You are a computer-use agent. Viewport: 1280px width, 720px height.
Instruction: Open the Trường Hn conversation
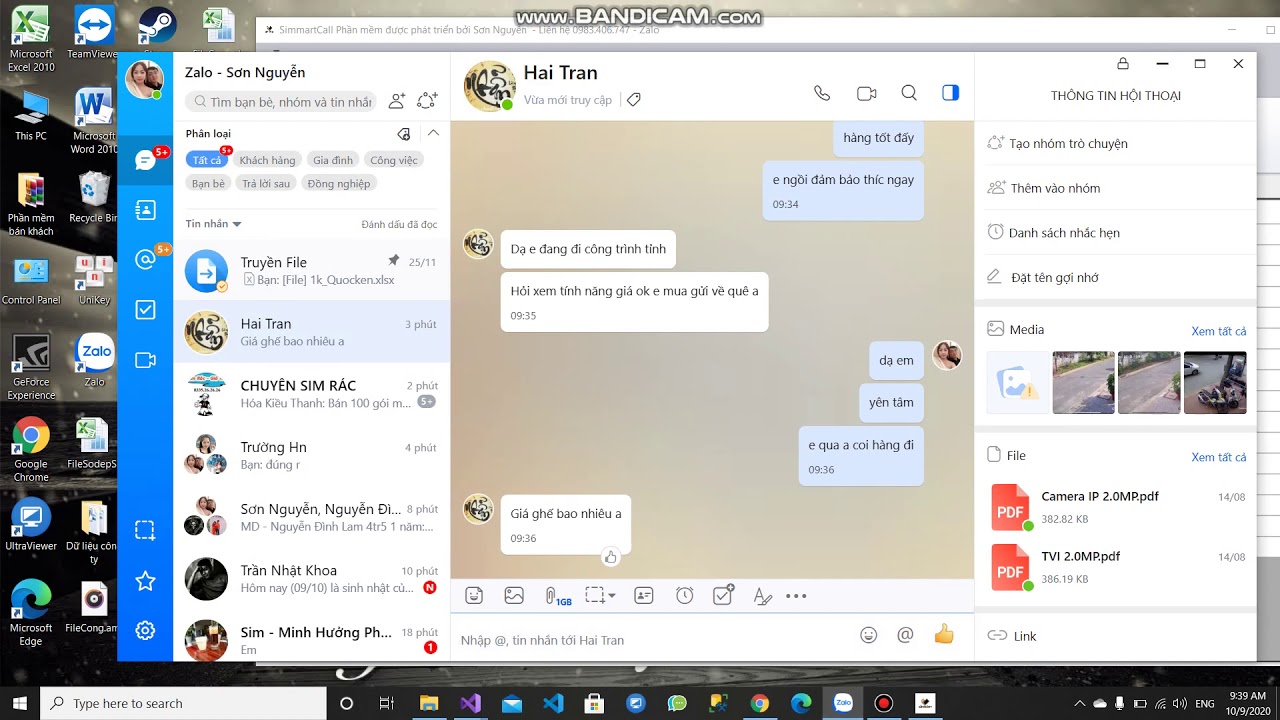pos(312,455)
